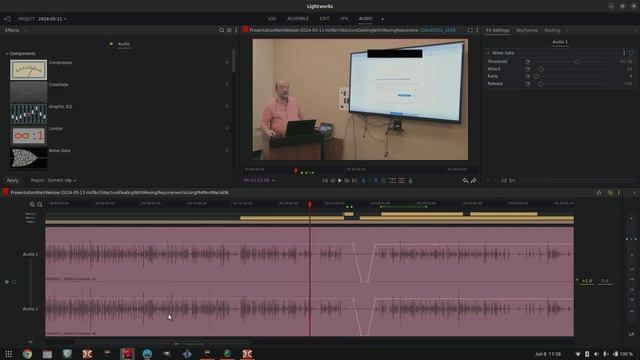Favorite the Limiter effect row toggle

click(227, 128)
